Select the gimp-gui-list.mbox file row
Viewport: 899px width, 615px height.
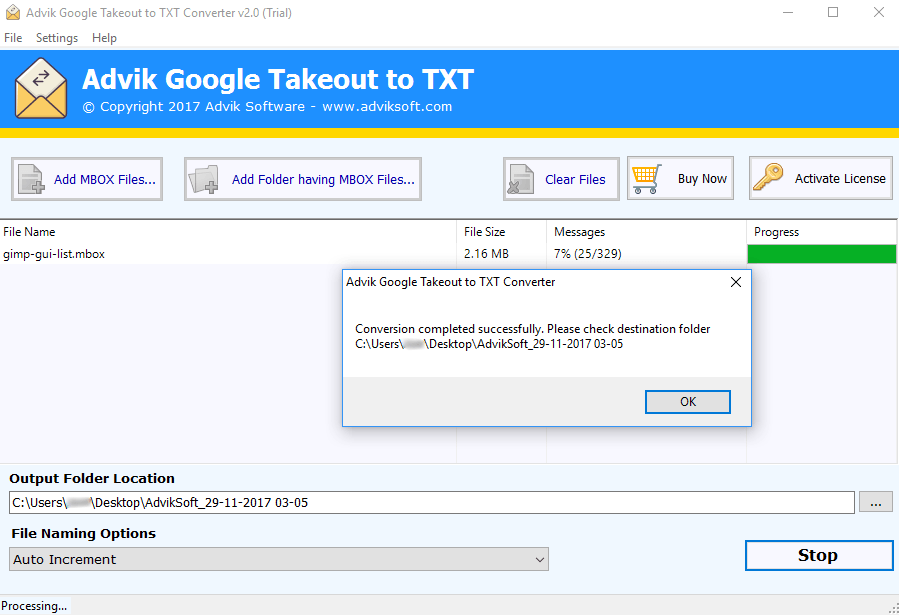[448, 254]
